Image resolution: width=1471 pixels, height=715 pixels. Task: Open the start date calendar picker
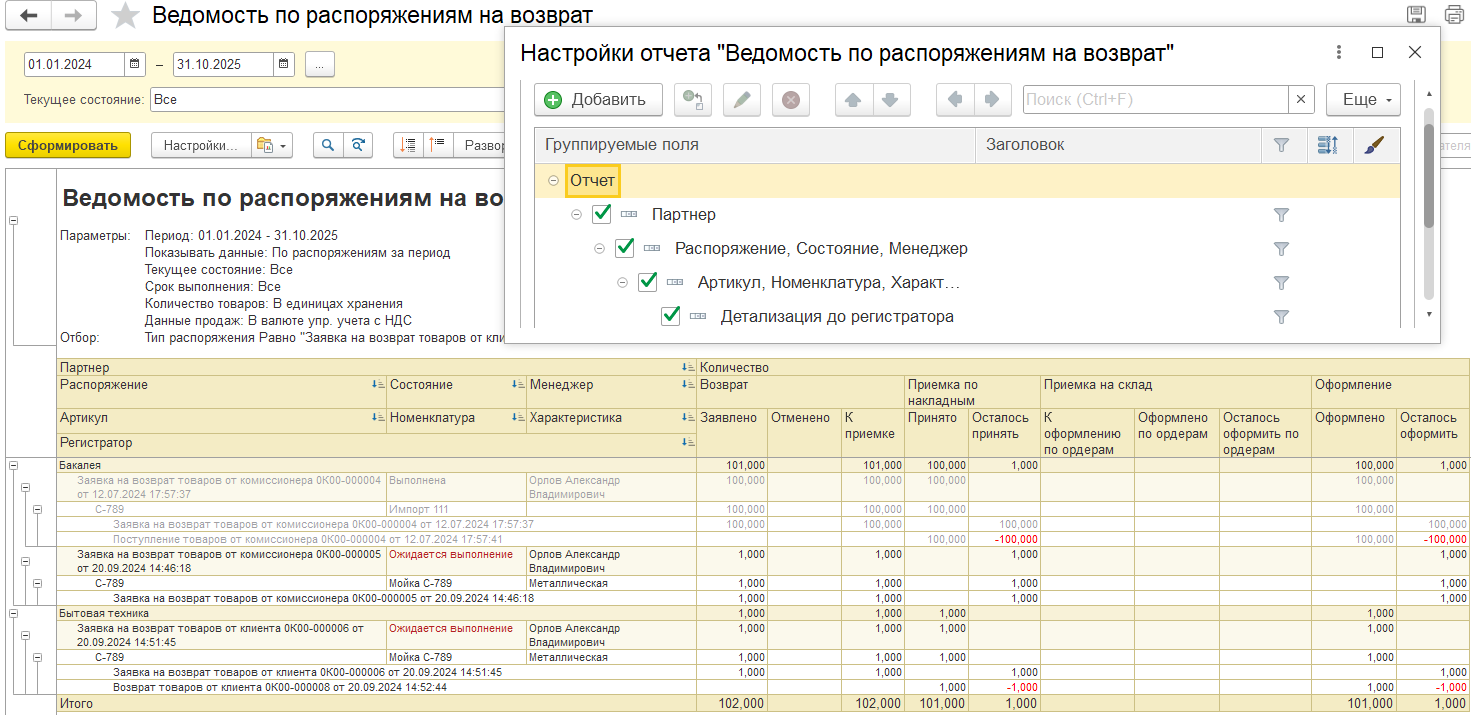point(135,64)
